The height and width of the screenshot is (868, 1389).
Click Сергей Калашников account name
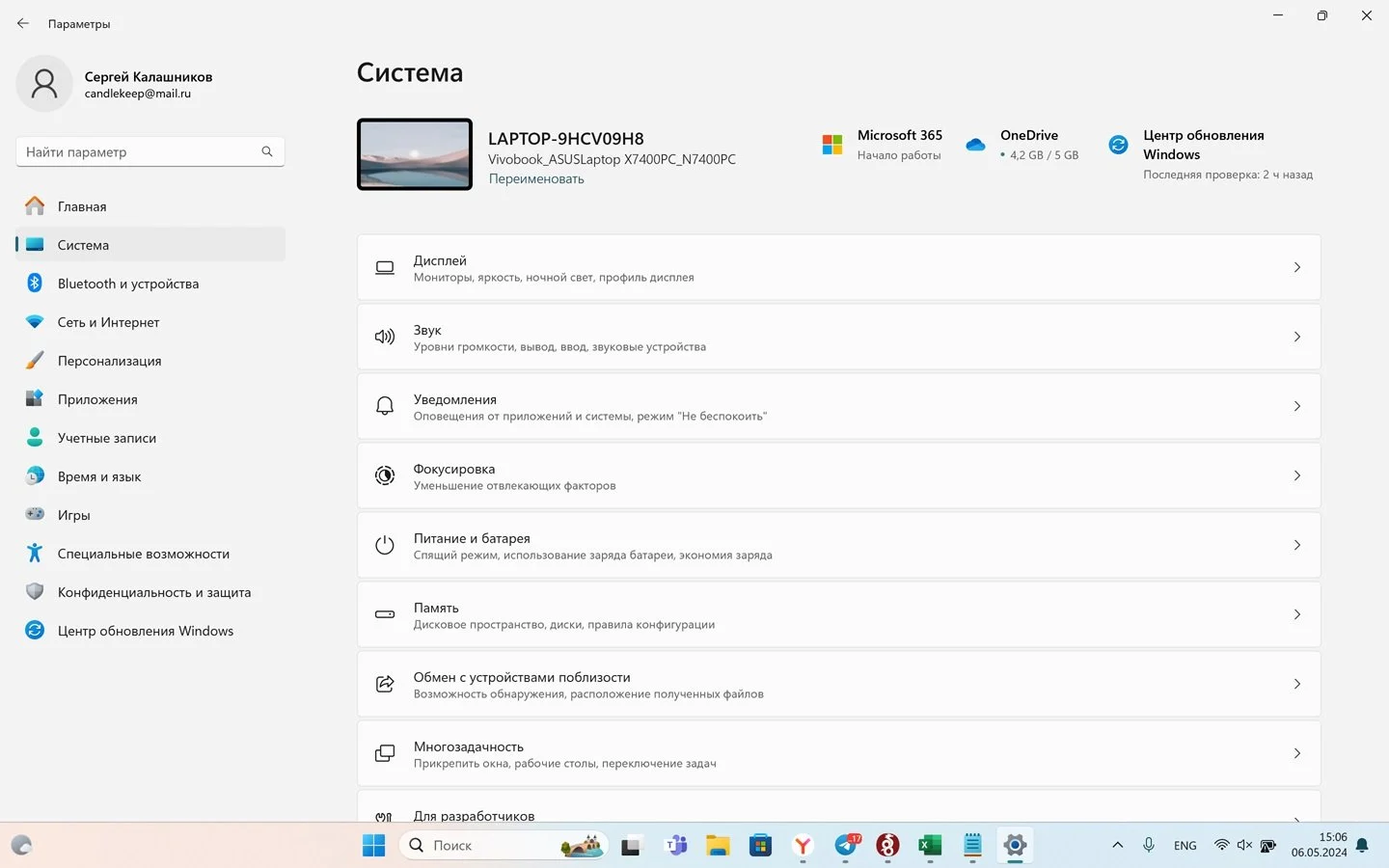pos(149,76)
